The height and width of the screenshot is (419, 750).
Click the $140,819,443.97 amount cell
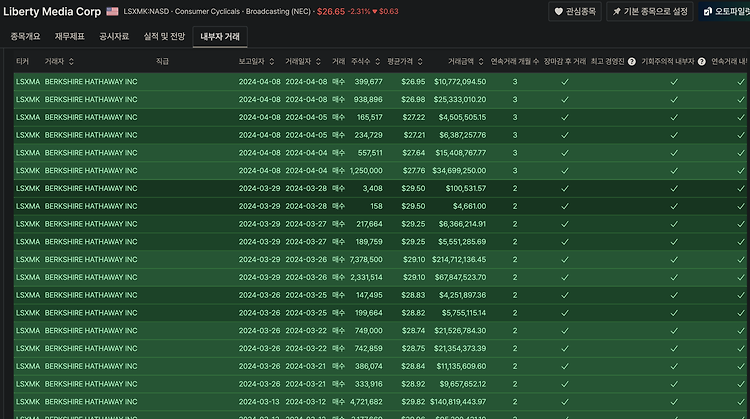[x=458, y=402]
